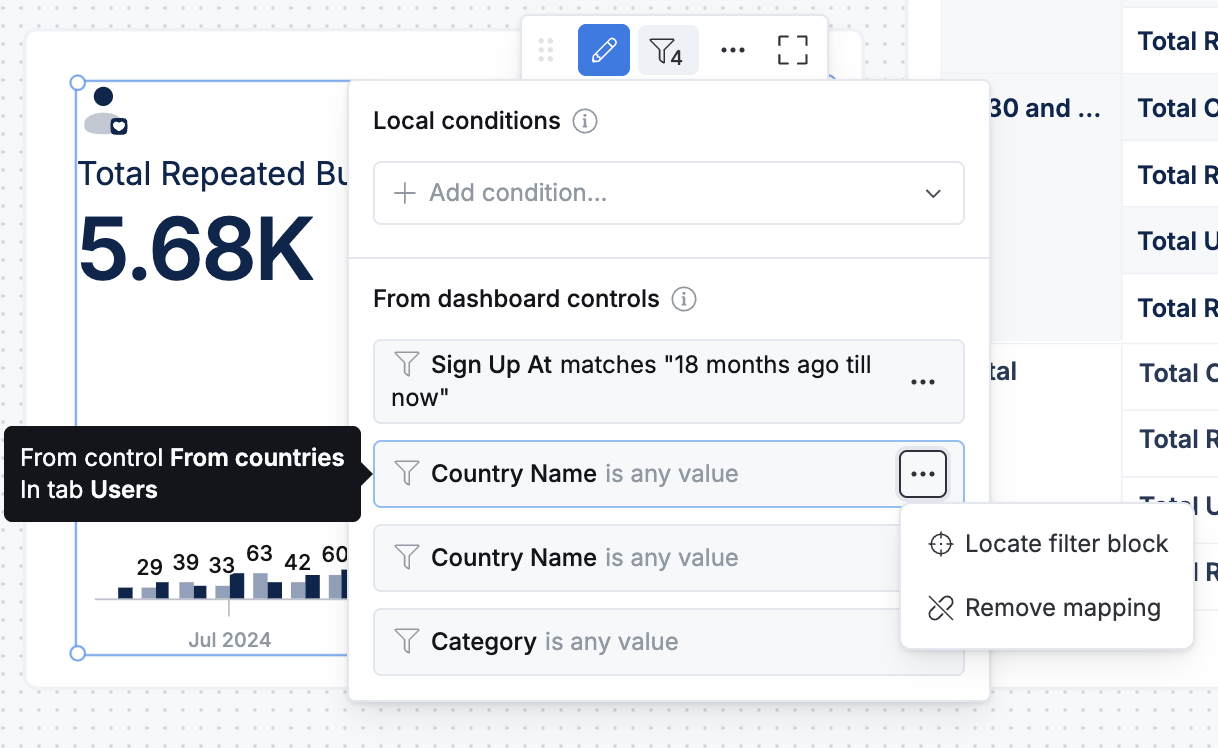Click info icon beside From dashboard controls

click(684, 299)
